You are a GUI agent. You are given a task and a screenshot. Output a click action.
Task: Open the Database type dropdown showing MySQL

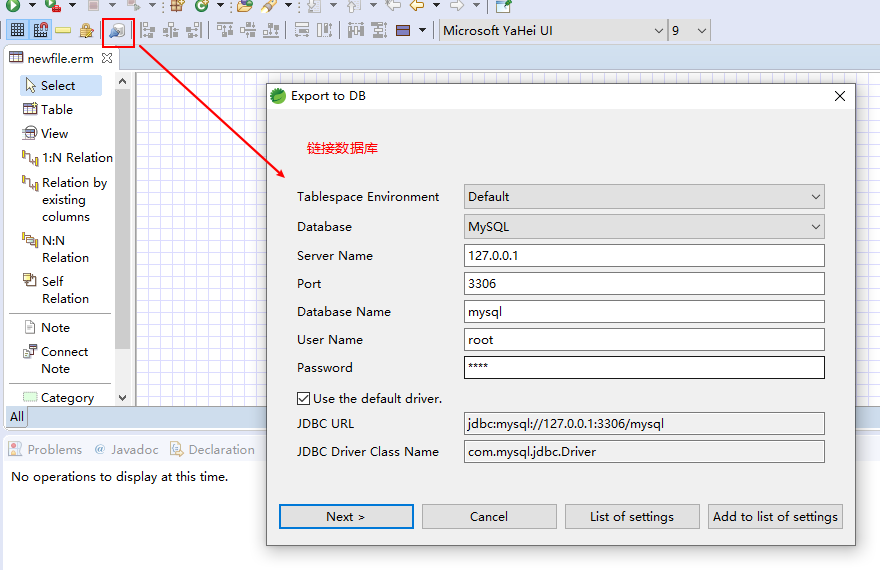(x=644, y=227)
